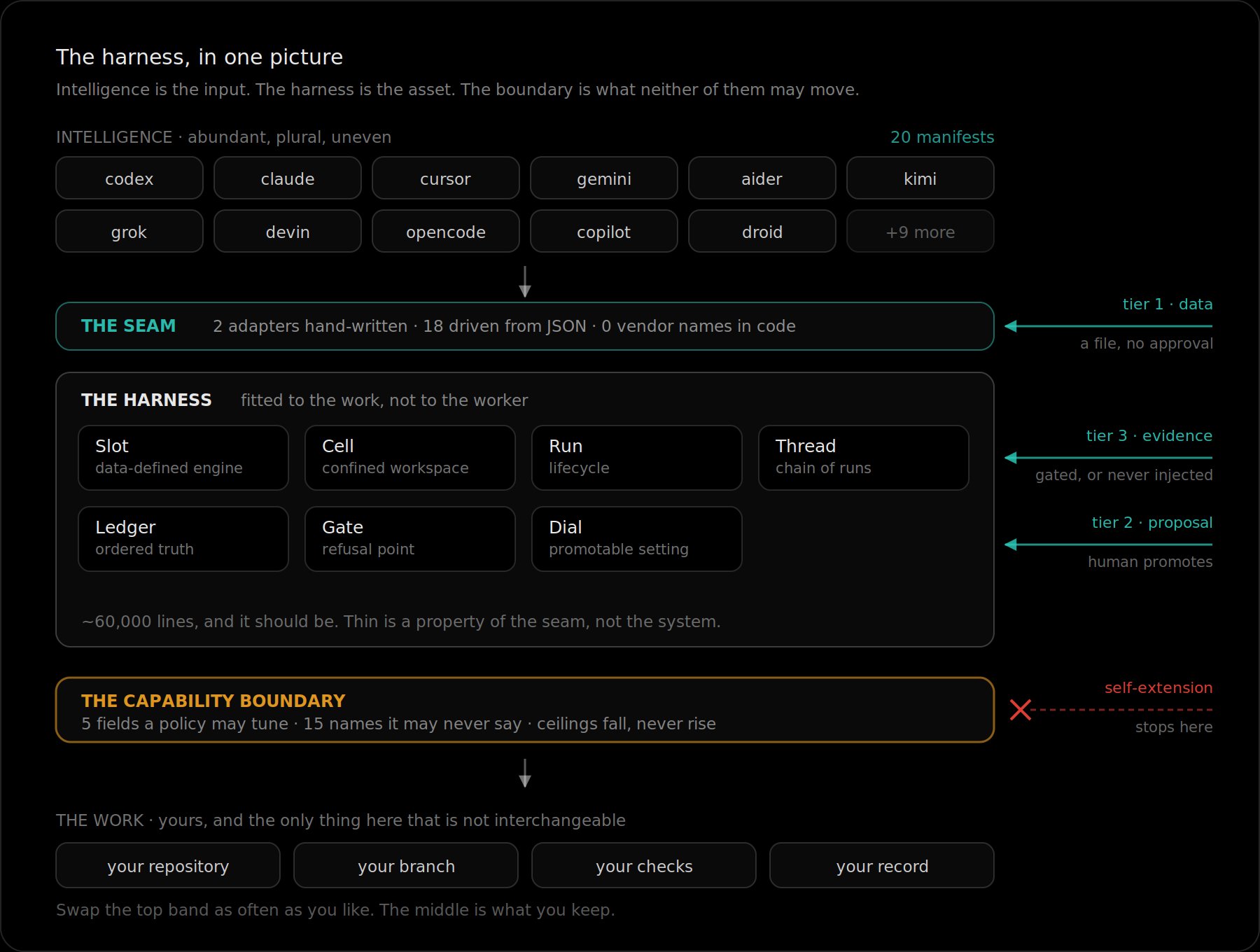Viewport: 1260px width, 952px height.
Task: Click the "your repository" box
Action: click(x=168, y=865)
